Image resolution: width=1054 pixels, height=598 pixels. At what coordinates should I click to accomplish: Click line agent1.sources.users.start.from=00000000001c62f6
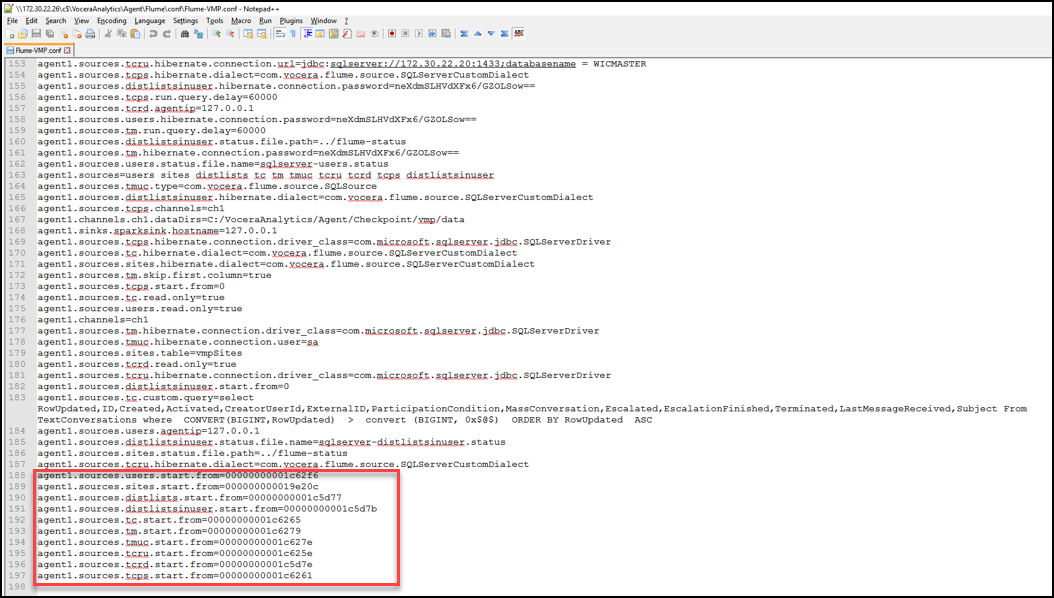pyautogui.click(x=178, y=476)
